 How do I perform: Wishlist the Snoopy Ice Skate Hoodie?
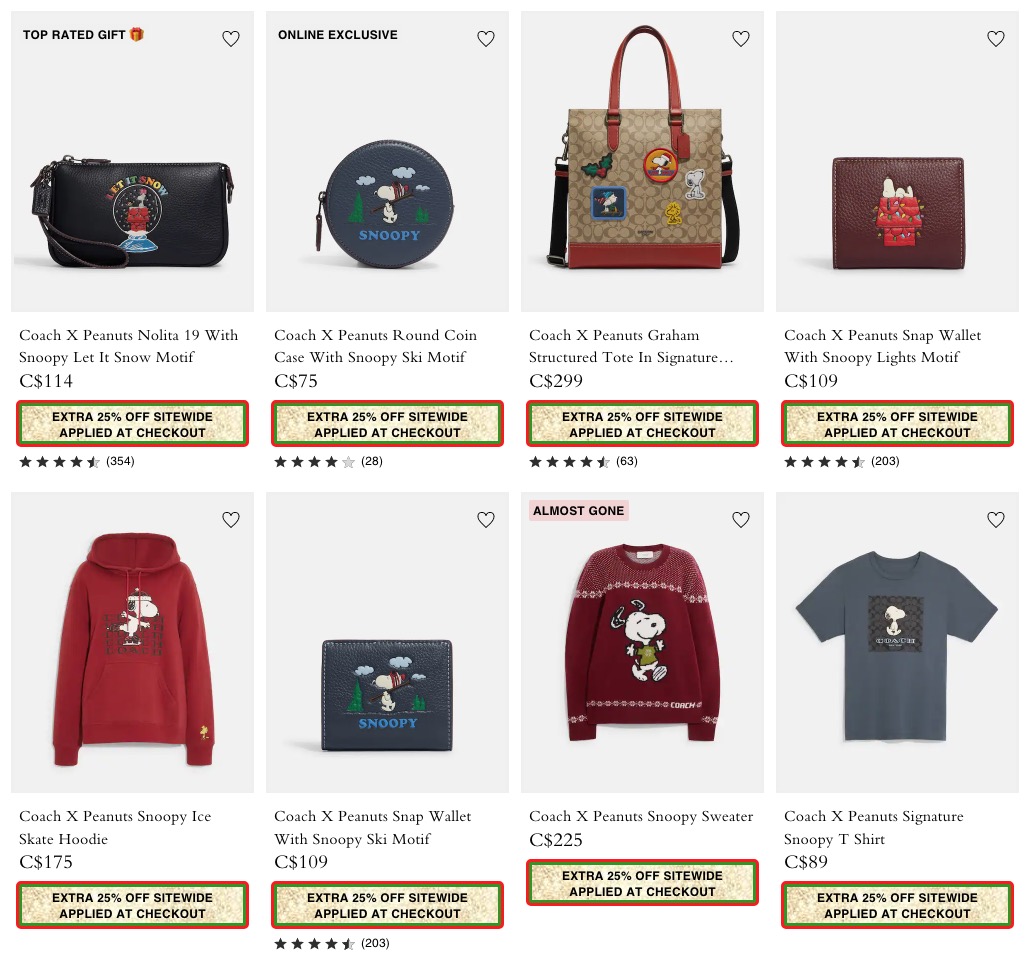point(231,520)
